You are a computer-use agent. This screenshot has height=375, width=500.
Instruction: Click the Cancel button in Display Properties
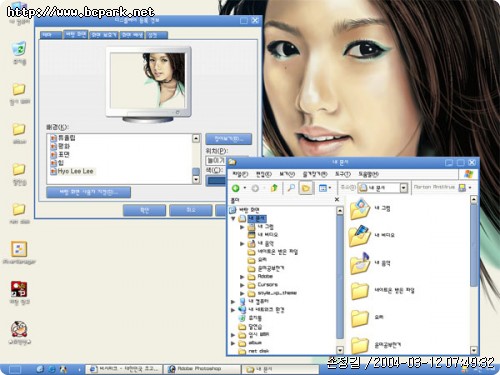191,210
